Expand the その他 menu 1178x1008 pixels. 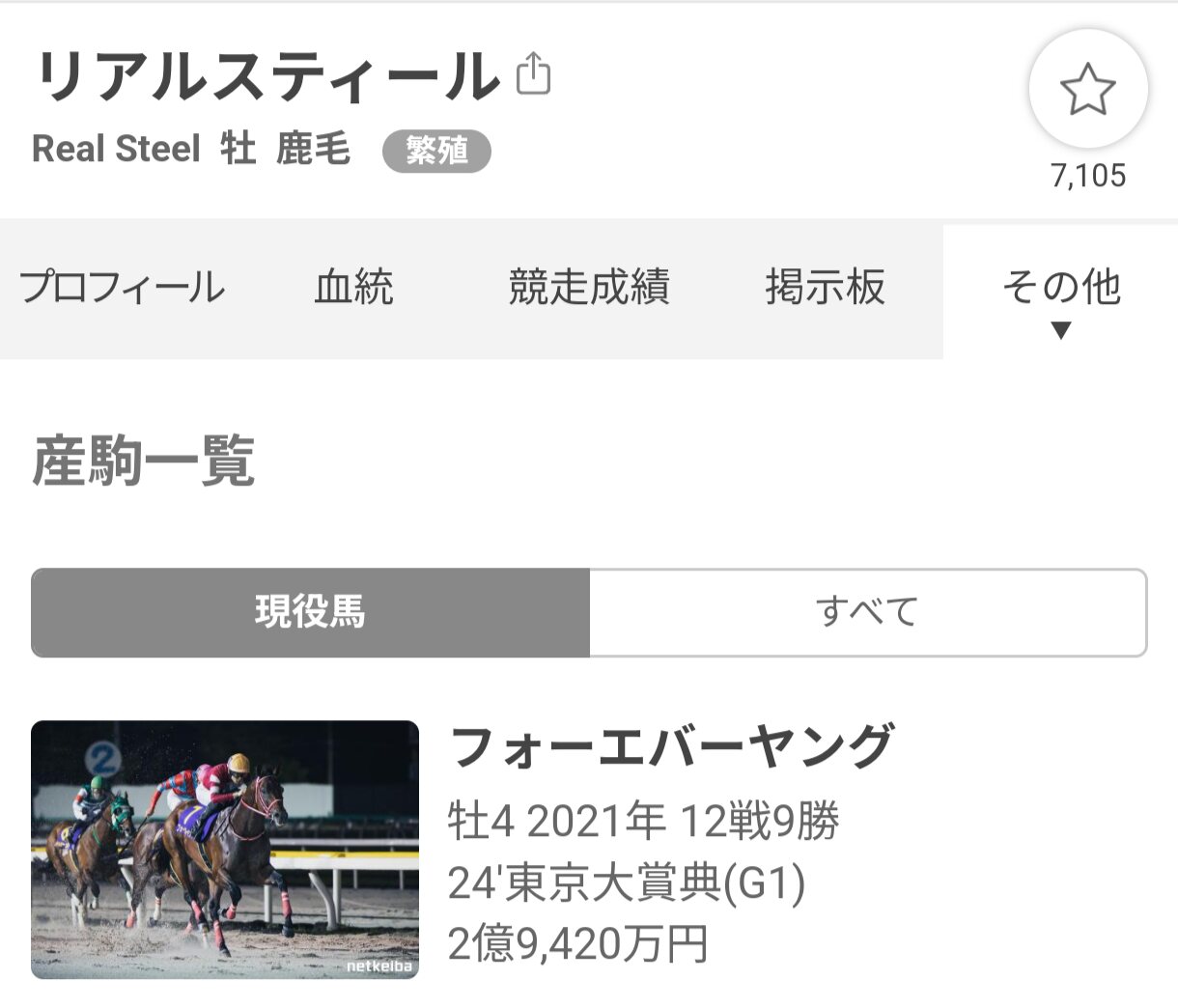tap(1060, 287)
